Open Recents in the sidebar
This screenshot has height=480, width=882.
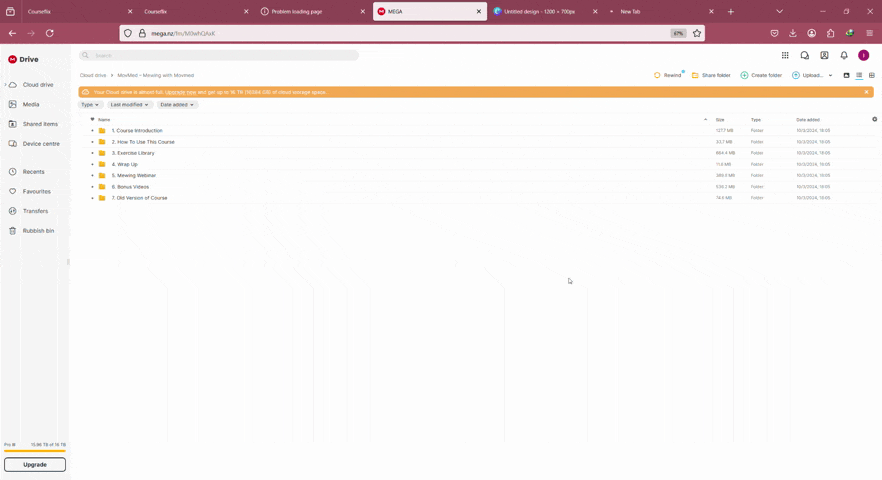coord(33,172)
